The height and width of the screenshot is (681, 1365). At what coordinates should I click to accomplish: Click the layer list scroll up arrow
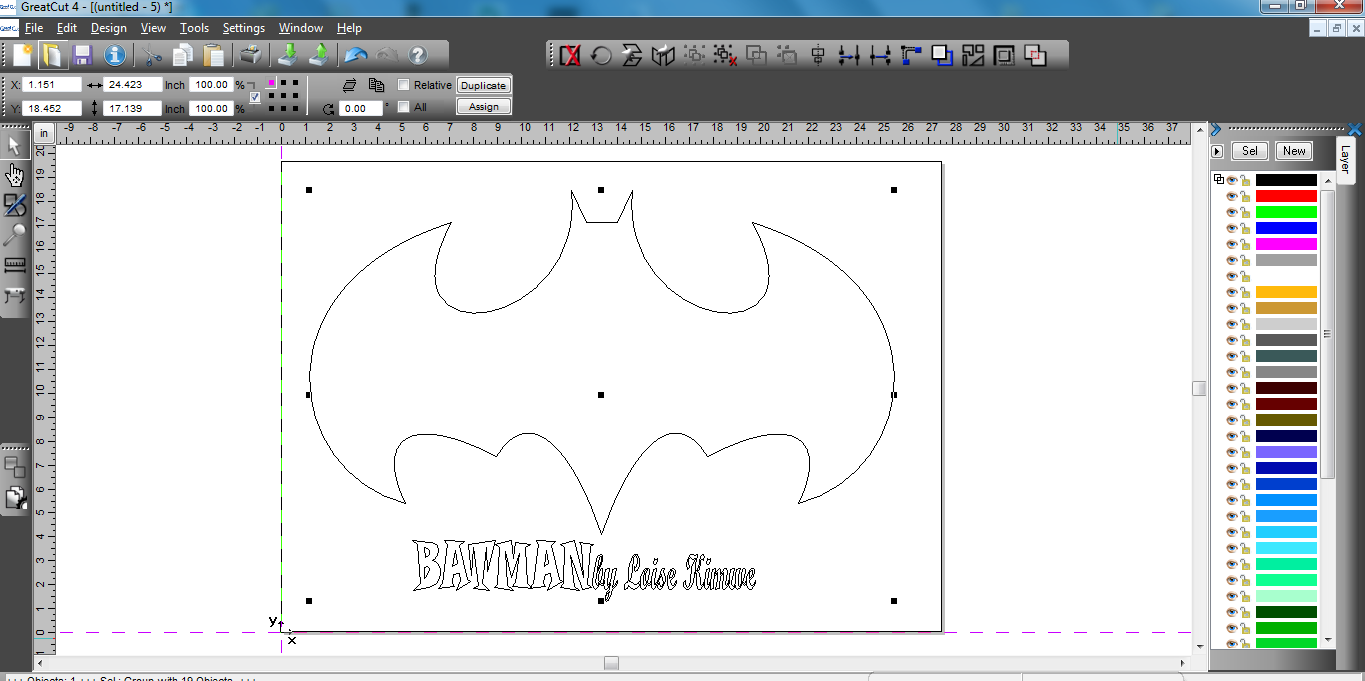tap(1328, 180)
